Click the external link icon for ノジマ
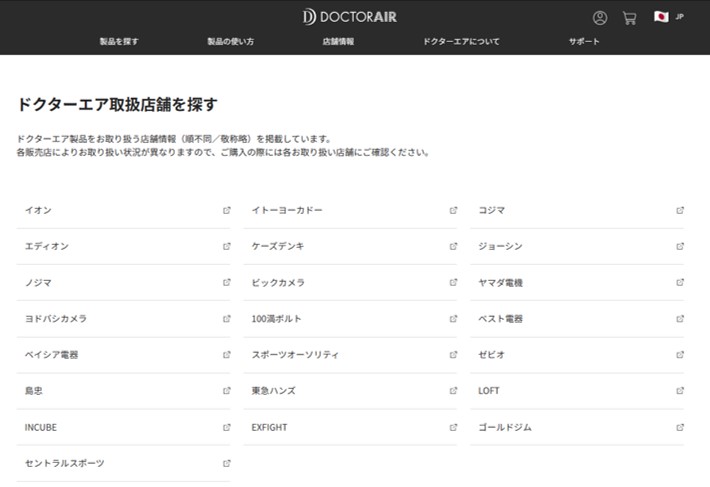The height and width of the screenshot is (487, 710). (x=226, y=282)
